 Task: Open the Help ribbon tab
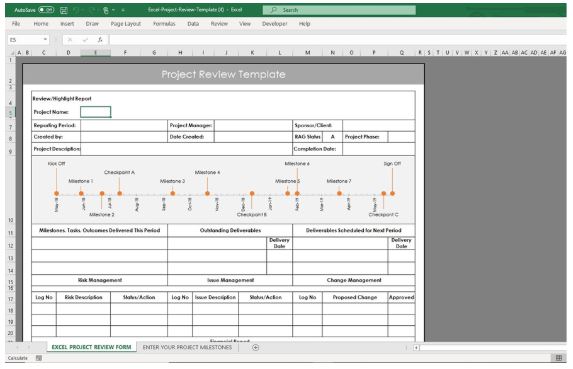point(304,24)
